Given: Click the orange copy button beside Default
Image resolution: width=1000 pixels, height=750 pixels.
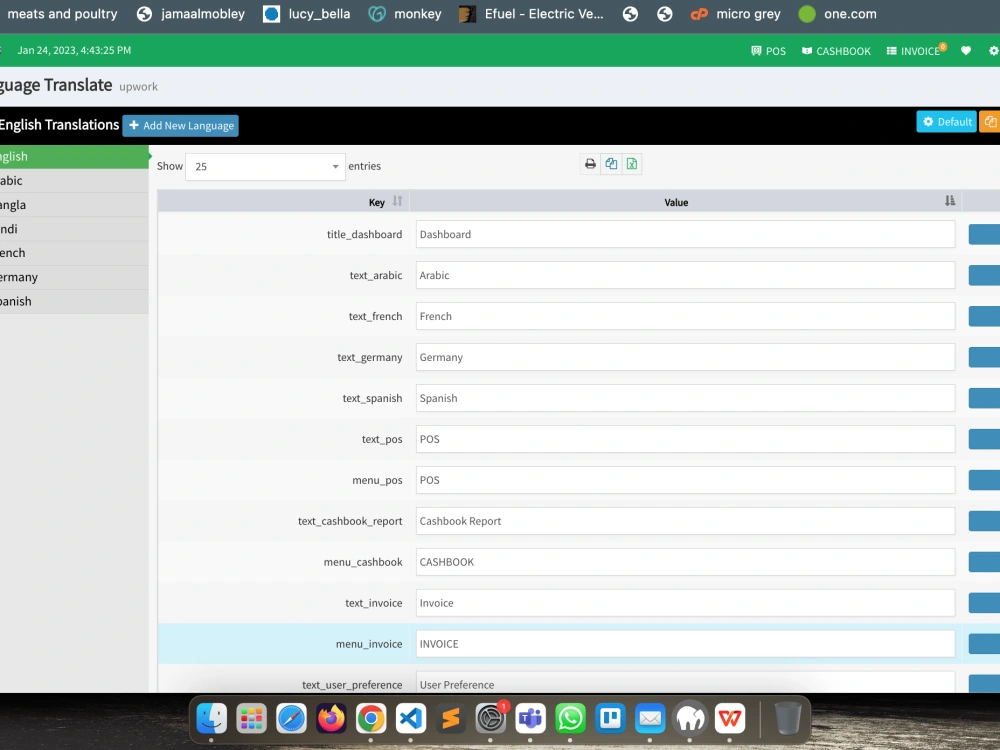Looking at the screenshot, I should [990, 122].
